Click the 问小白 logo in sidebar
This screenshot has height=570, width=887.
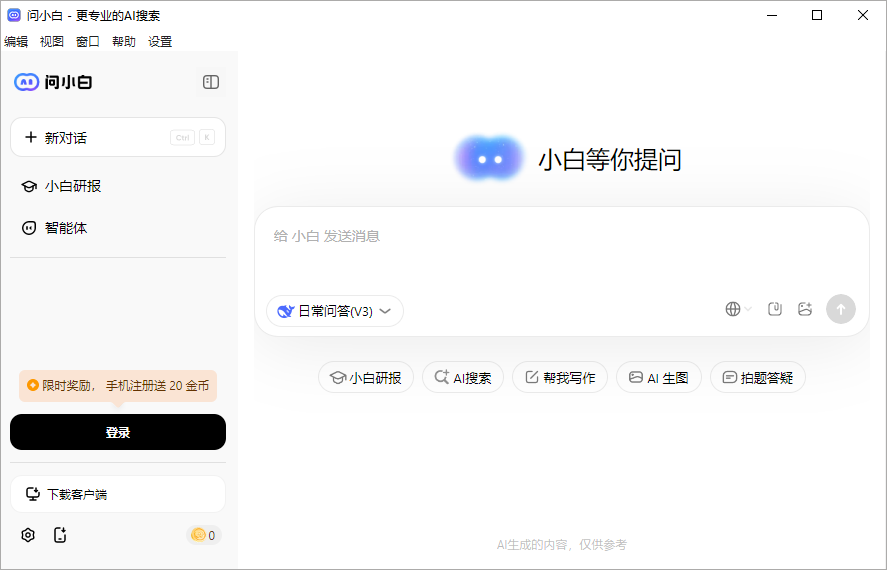(54, 82)
